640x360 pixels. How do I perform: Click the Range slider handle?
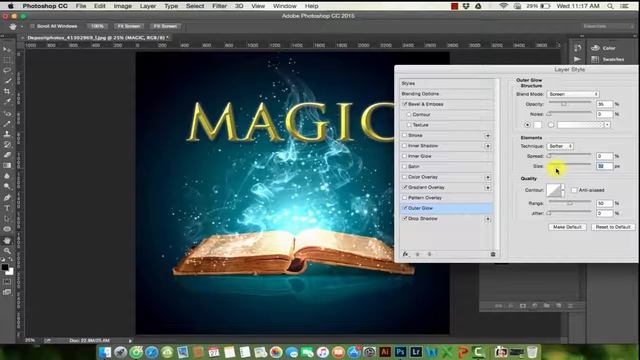570,203
